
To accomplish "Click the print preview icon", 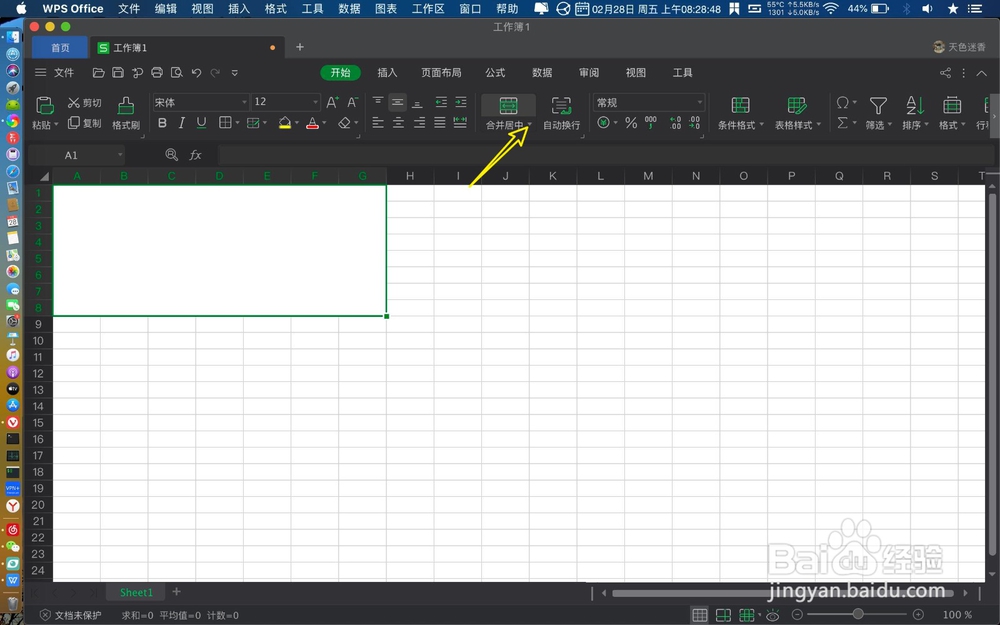I will tap(177, 73).
